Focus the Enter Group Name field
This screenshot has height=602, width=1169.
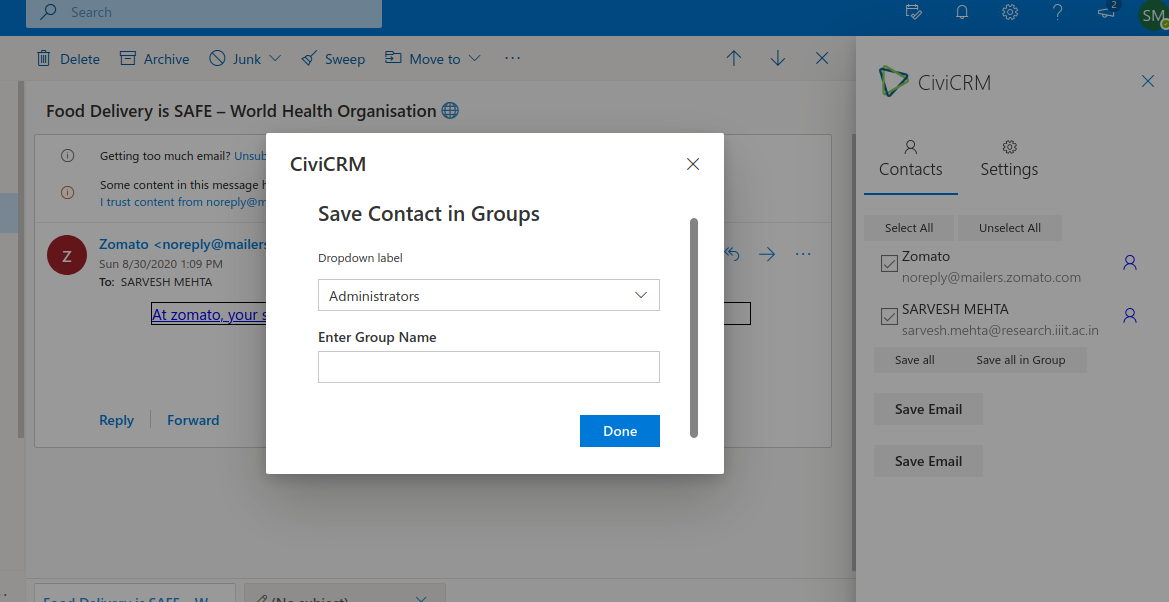tap(489, 367)
